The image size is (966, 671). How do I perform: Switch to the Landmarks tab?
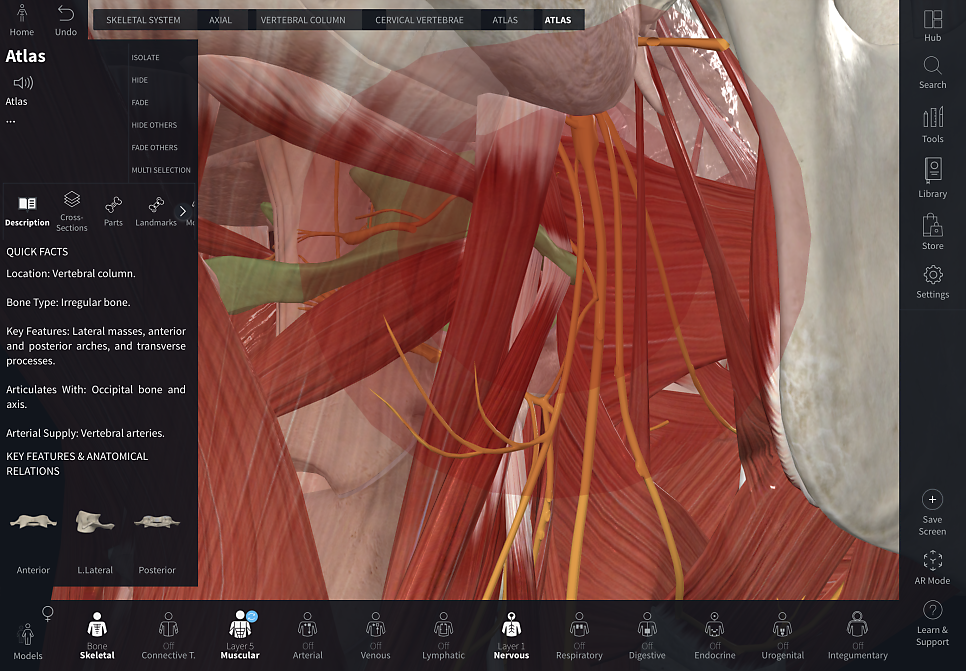[x=155, y=211]
